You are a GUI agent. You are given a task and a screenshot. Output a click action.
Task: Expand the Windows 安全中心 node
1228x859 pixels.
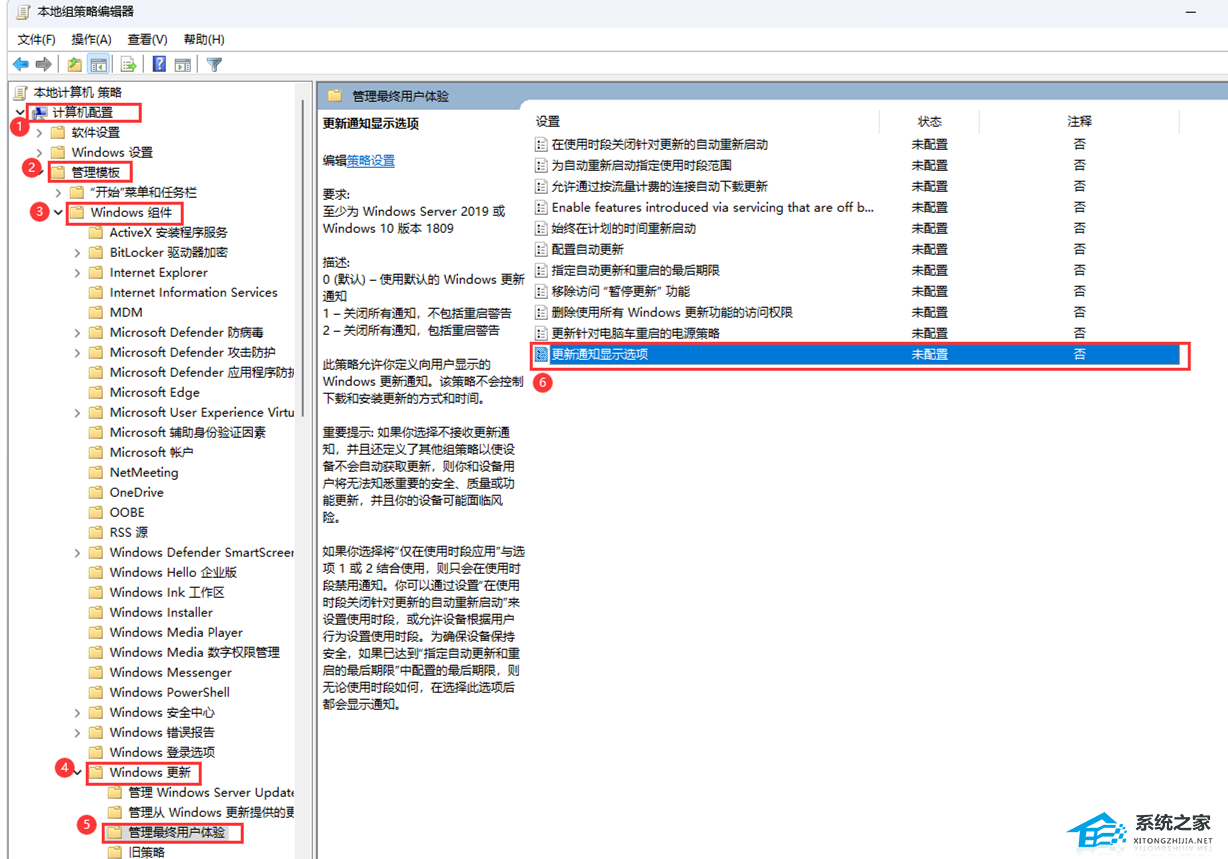pos(77,712)
